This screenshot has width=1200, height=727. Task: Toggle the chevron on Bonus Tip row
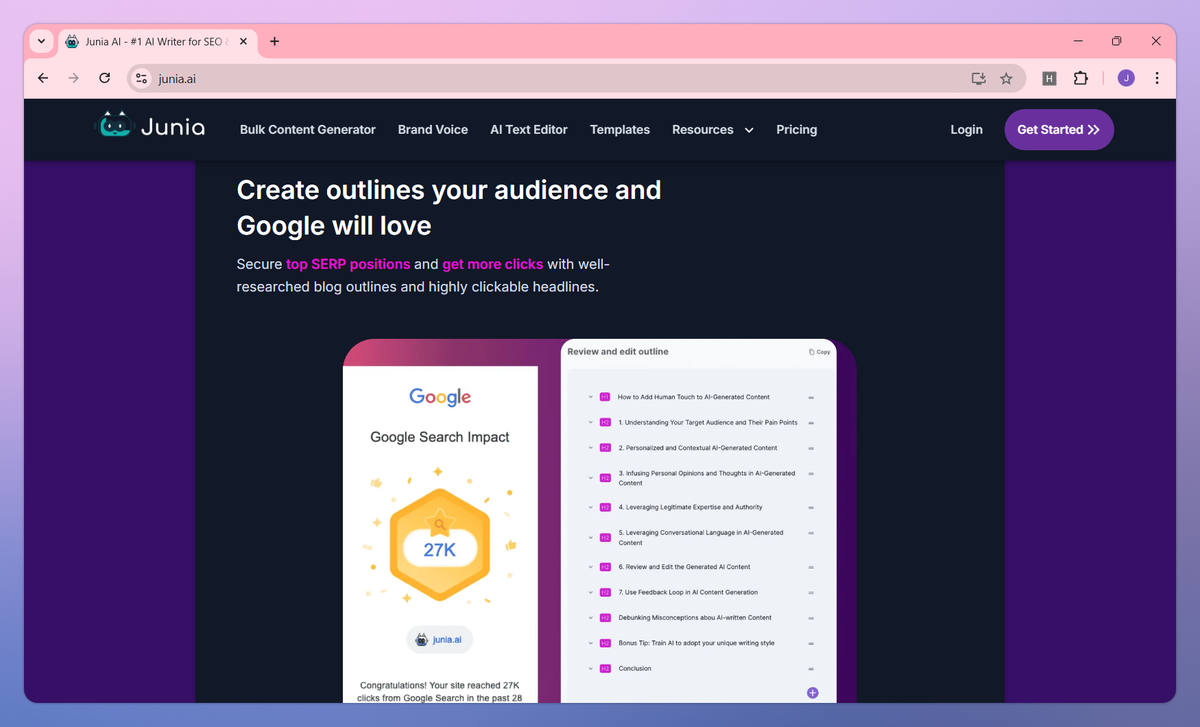(590, 643)
